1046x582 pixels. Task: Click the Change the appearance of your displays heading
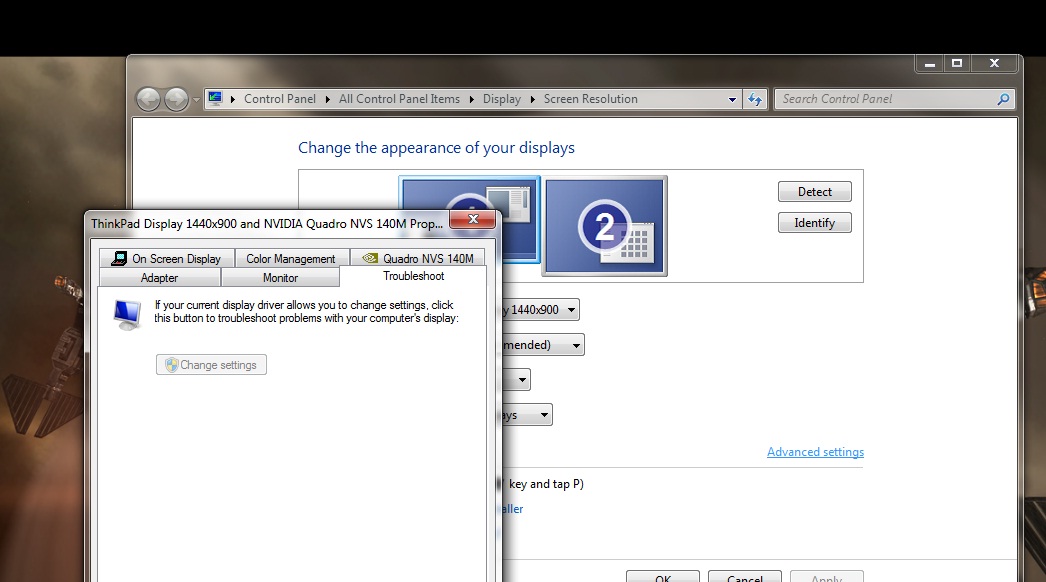(x=436, y=148)
